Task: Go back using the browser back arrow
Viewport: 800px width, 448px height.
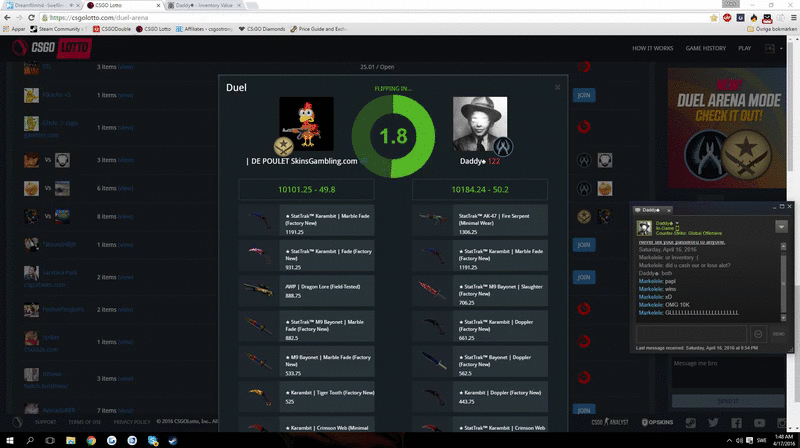Action: [x=7, y=17]
